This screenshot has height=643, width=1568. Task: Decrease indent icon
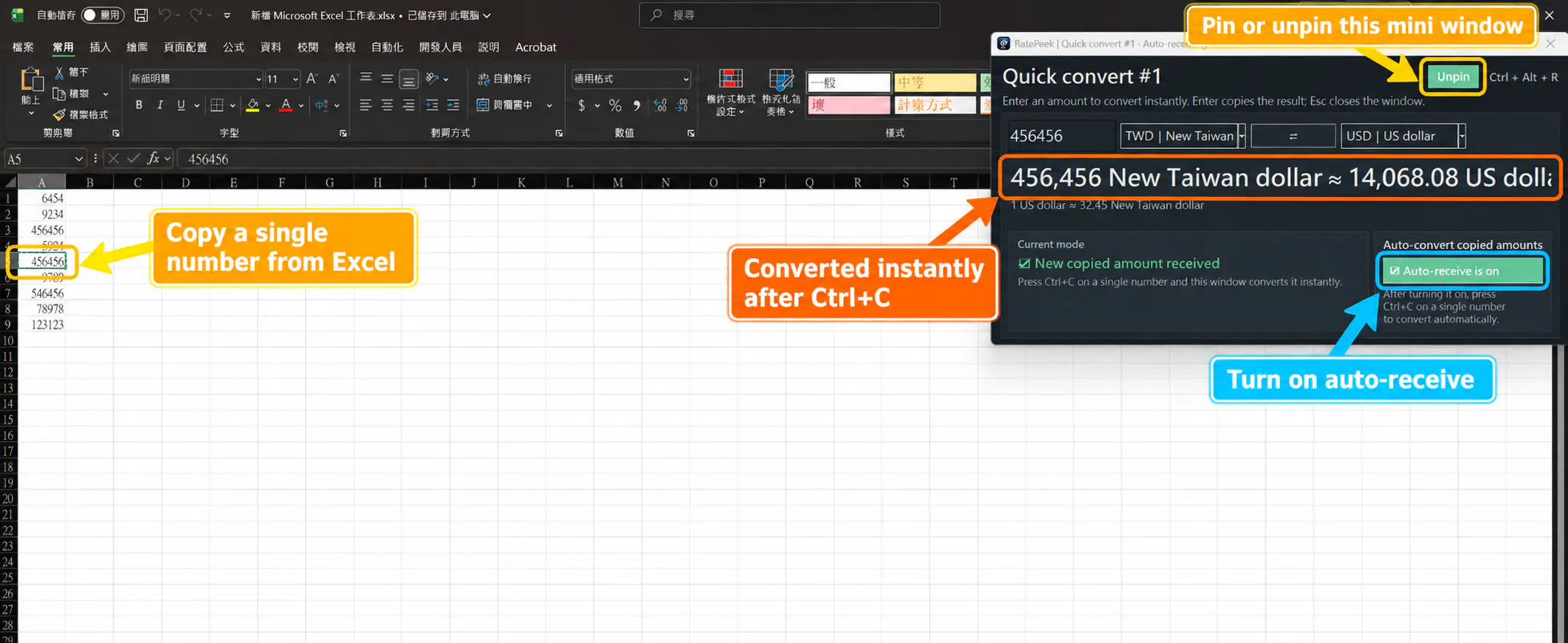pos(432,105)
